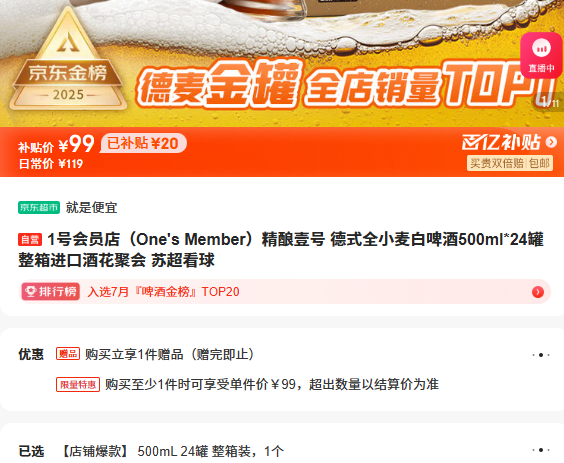Click the 限量特惠 label
Viewport: 564px width, 463px height.
[78, 385]
